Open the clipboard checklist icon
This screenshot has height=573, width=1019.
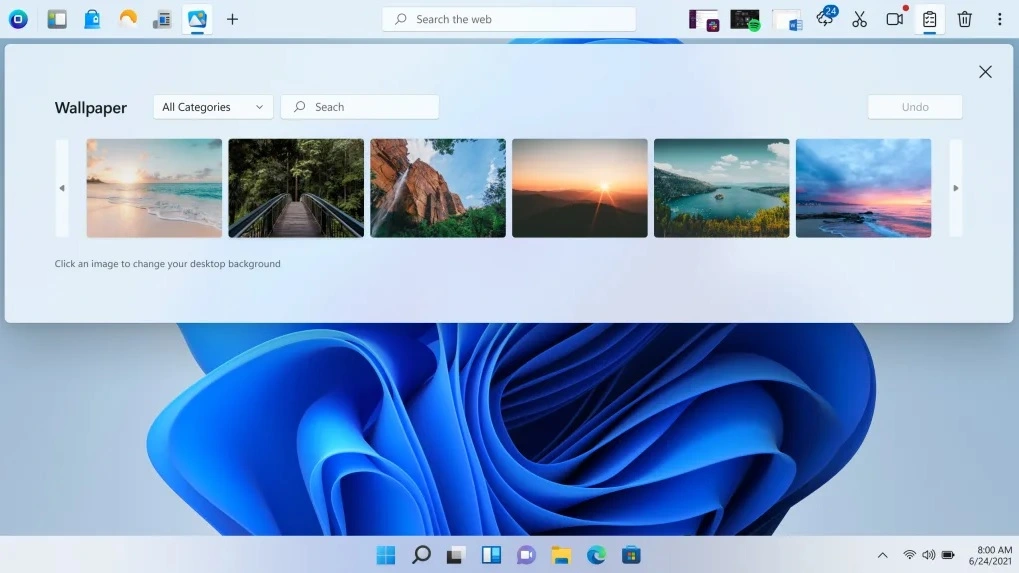[929, 19]
